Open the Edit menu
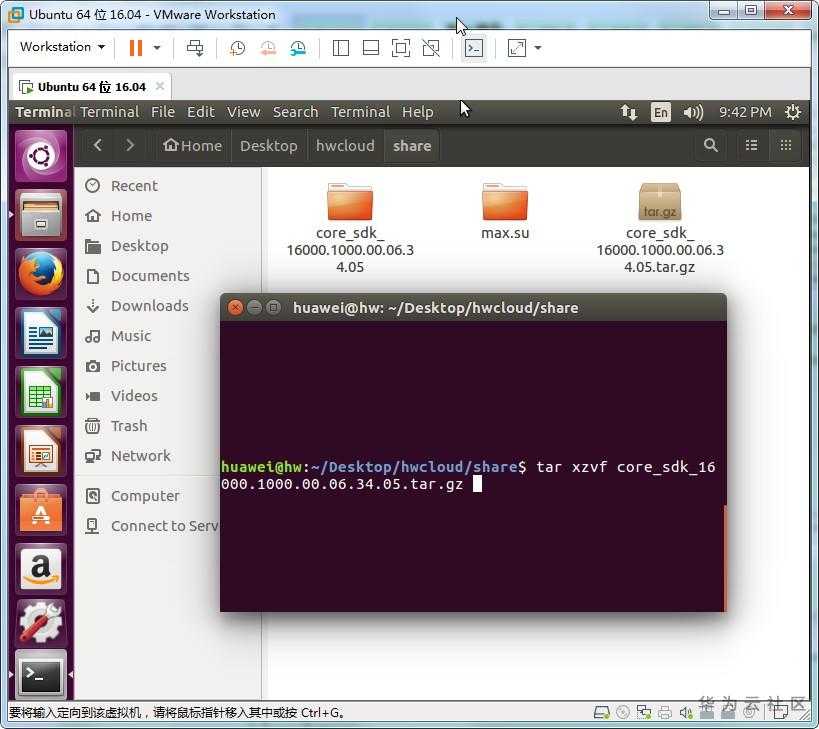 pyautogui.click(x=201, y=112)
